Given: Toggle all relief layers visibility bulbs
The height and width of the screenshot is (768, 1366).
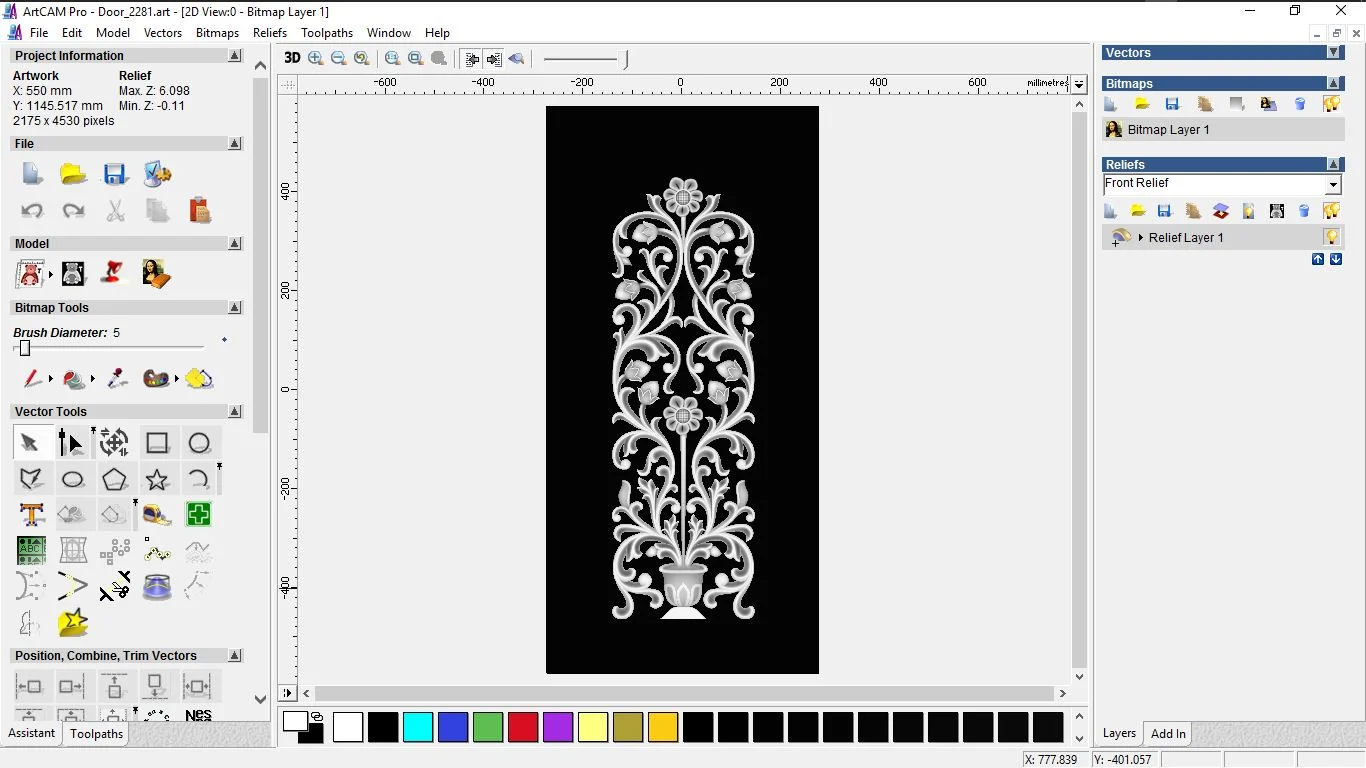Looking at the screenshot, I should 1331,211.
